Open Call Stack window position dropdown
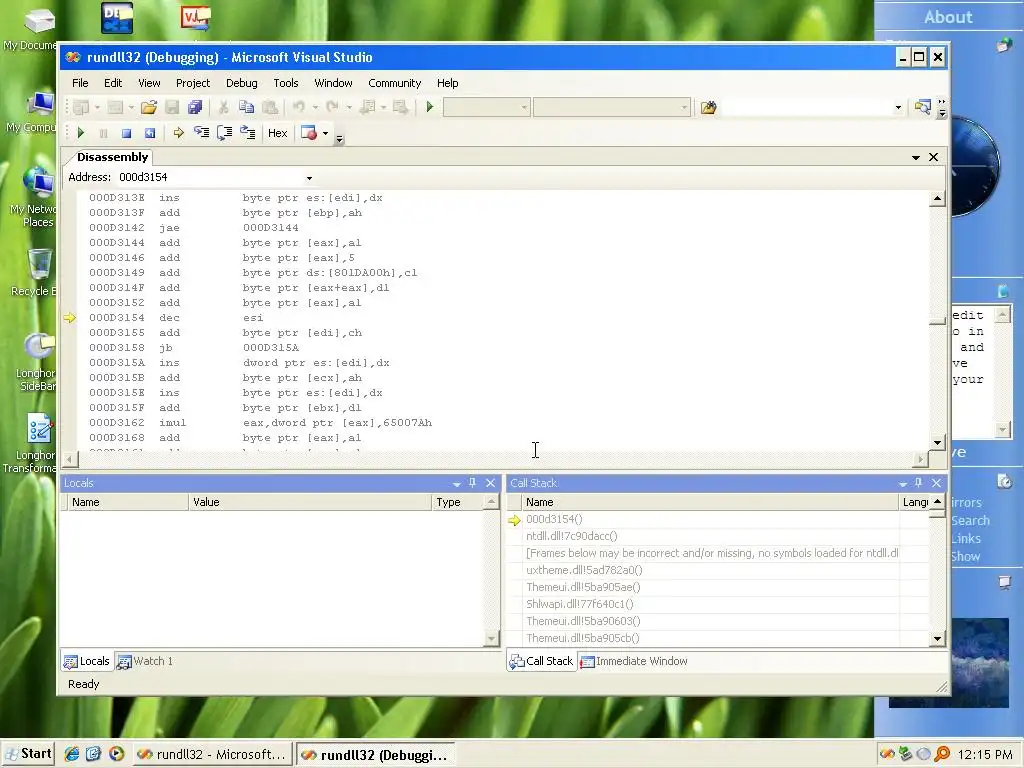The image size is (1024, 768). pyautogui.click(x=903, y=484)
